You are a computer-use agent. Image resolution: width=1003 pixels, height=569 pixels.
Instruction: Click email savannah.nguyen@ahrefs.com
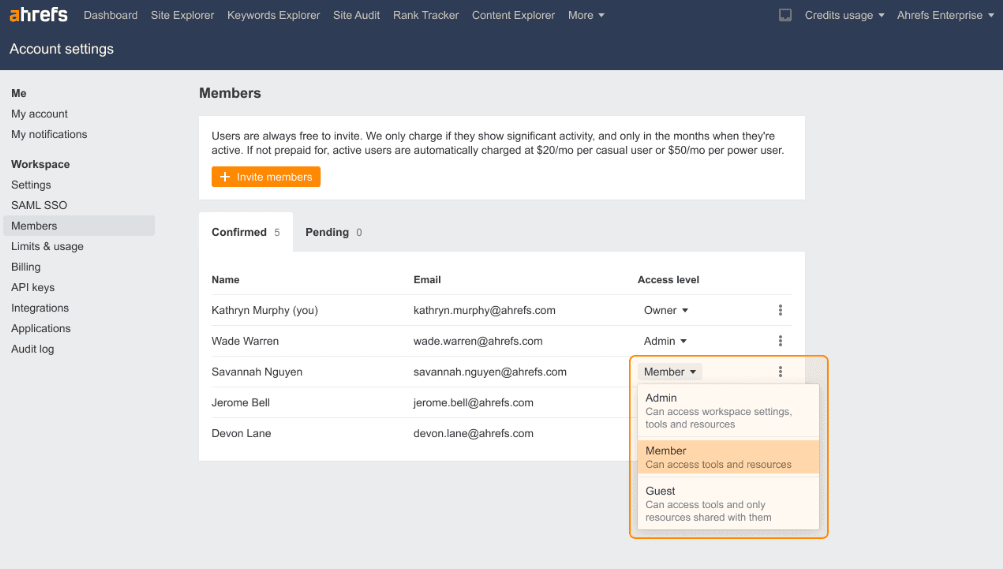click(490, 371)
